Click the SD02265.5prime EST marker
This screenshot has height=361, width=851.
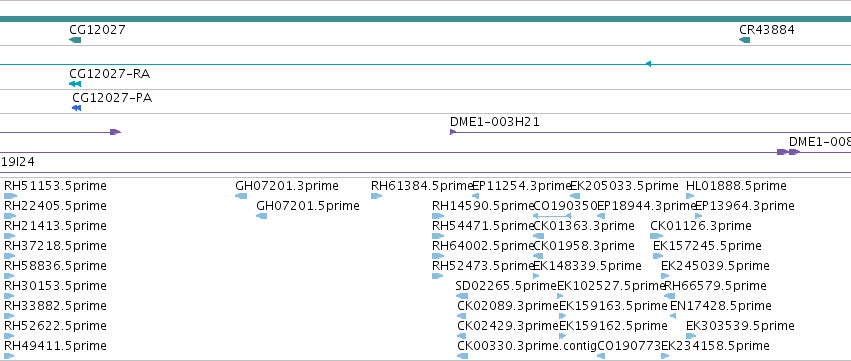[462, 296]
